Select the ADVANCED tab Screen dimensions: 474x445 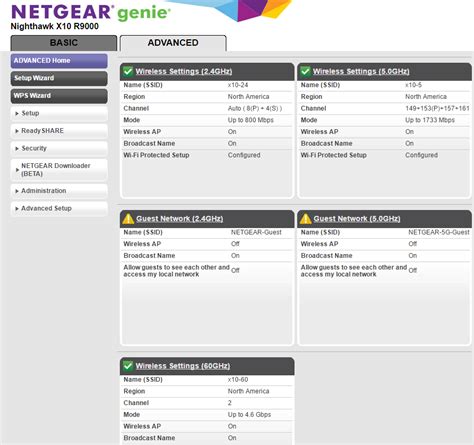(173, 43)
